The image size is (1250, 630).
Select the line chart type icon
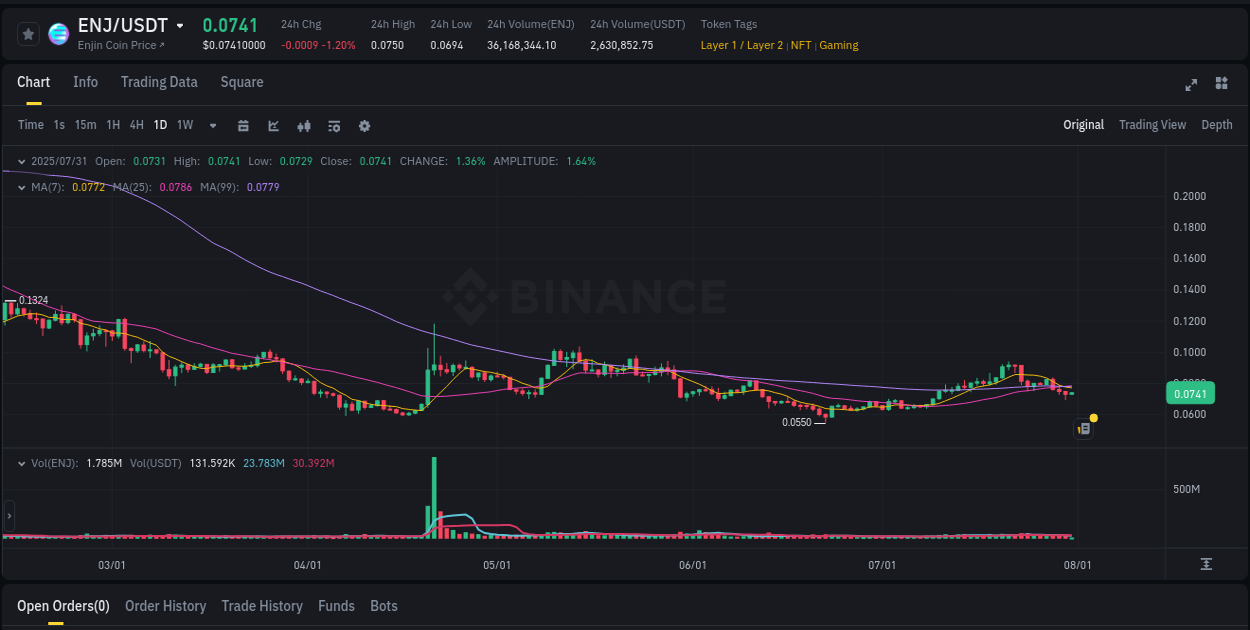click(273, 125)
